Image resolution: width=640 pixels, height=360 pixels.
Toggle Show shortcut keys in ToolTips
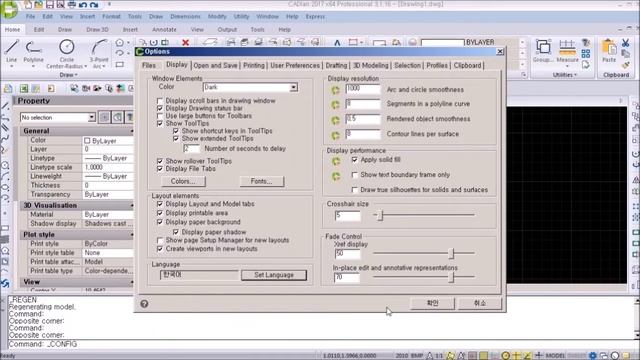pos(176,131)
